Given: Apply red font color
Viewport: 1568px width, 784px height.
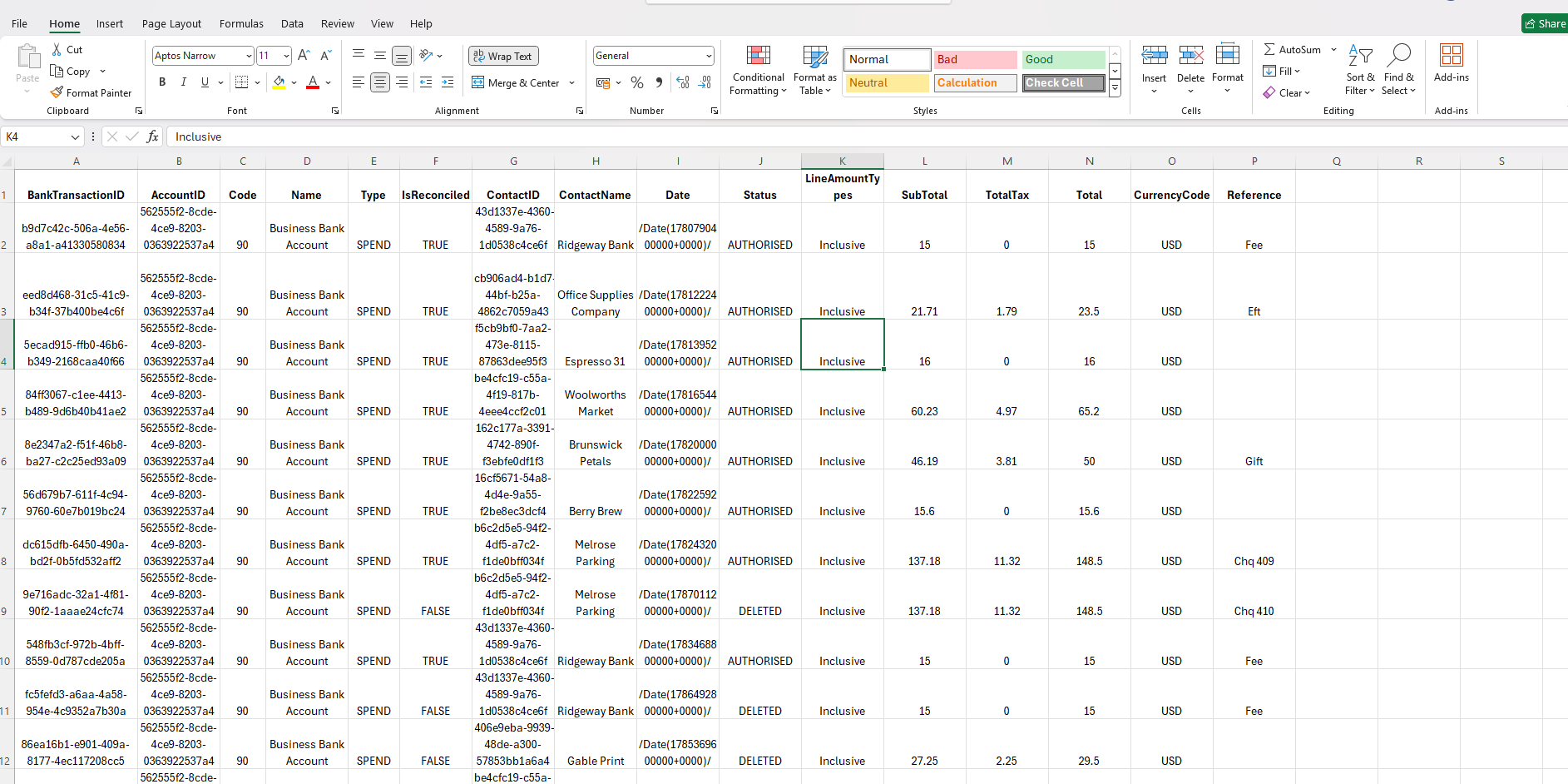Looking at the screenshot, I should coord(313,82).
